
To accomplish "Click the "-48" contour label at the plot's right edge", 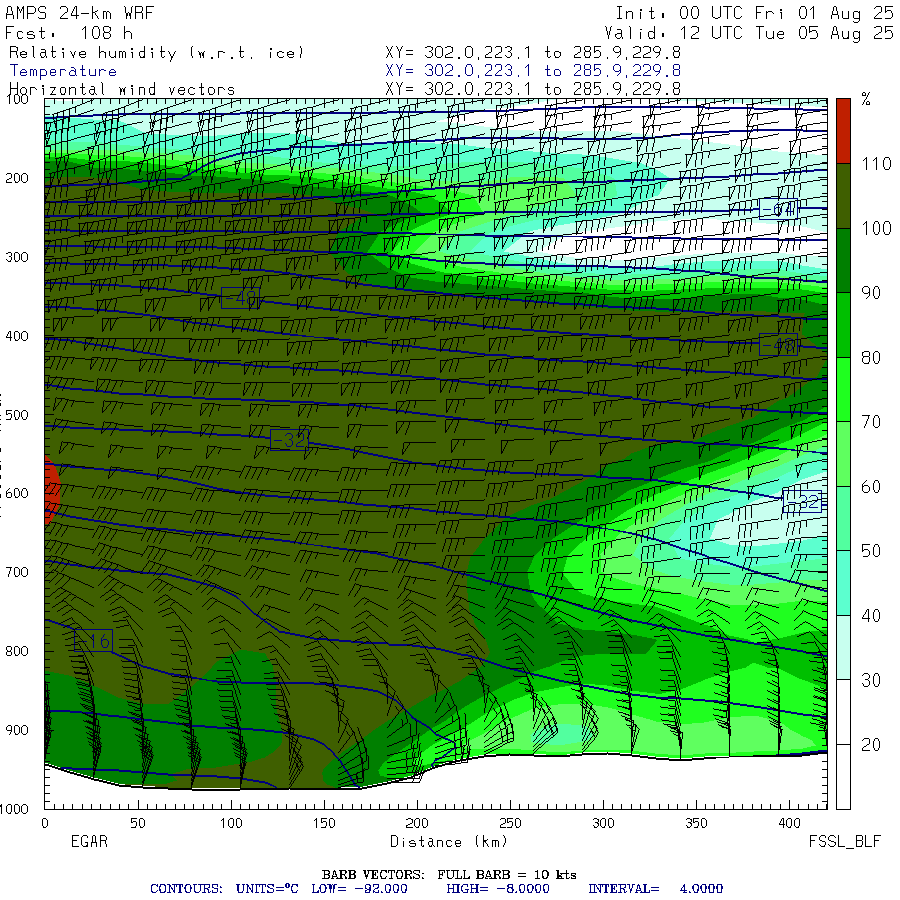I will (778, 344).
